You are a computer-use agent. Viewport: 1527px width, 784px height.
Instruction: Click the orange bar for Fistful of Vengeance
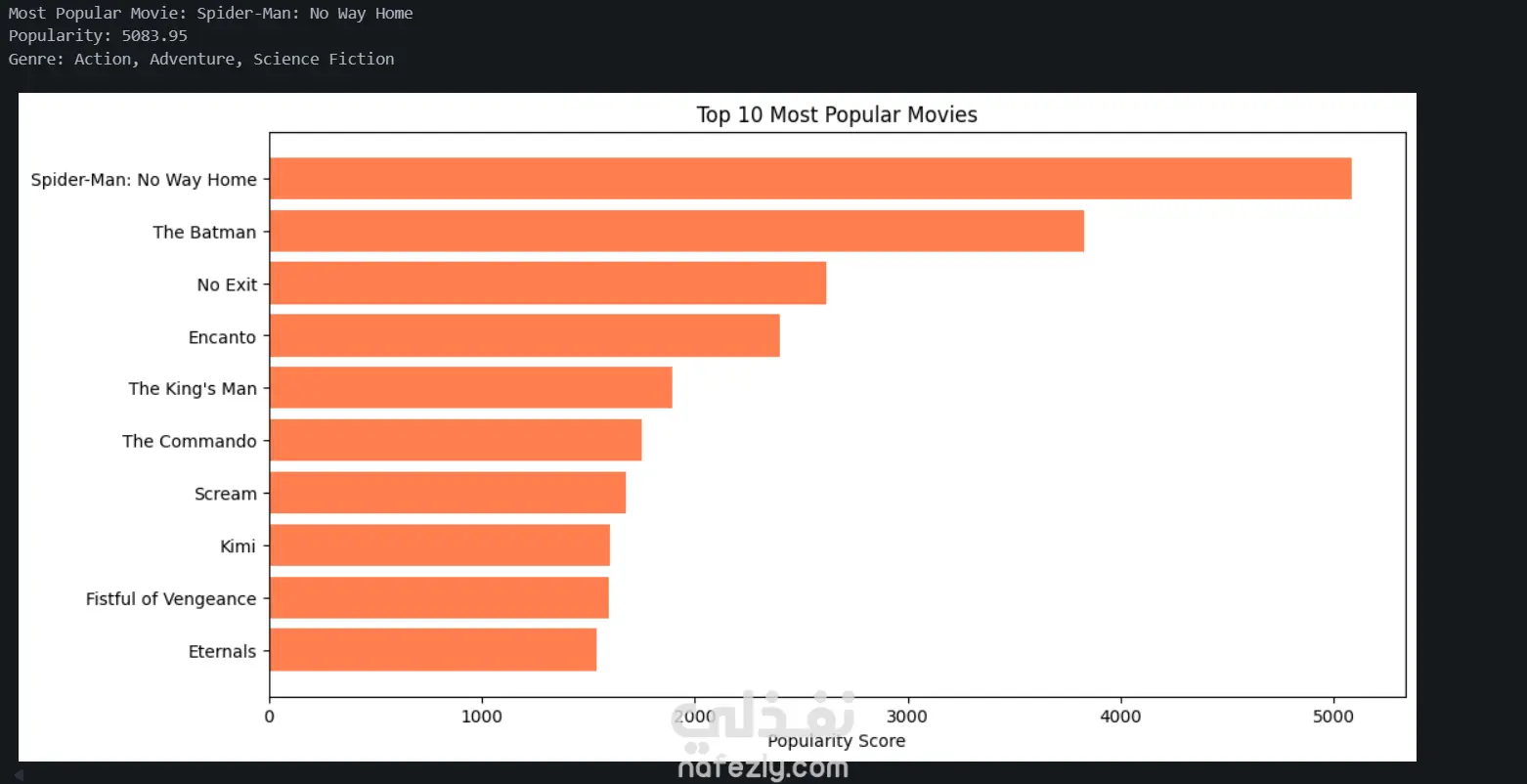pyautogui.click(x=439, y=597)
